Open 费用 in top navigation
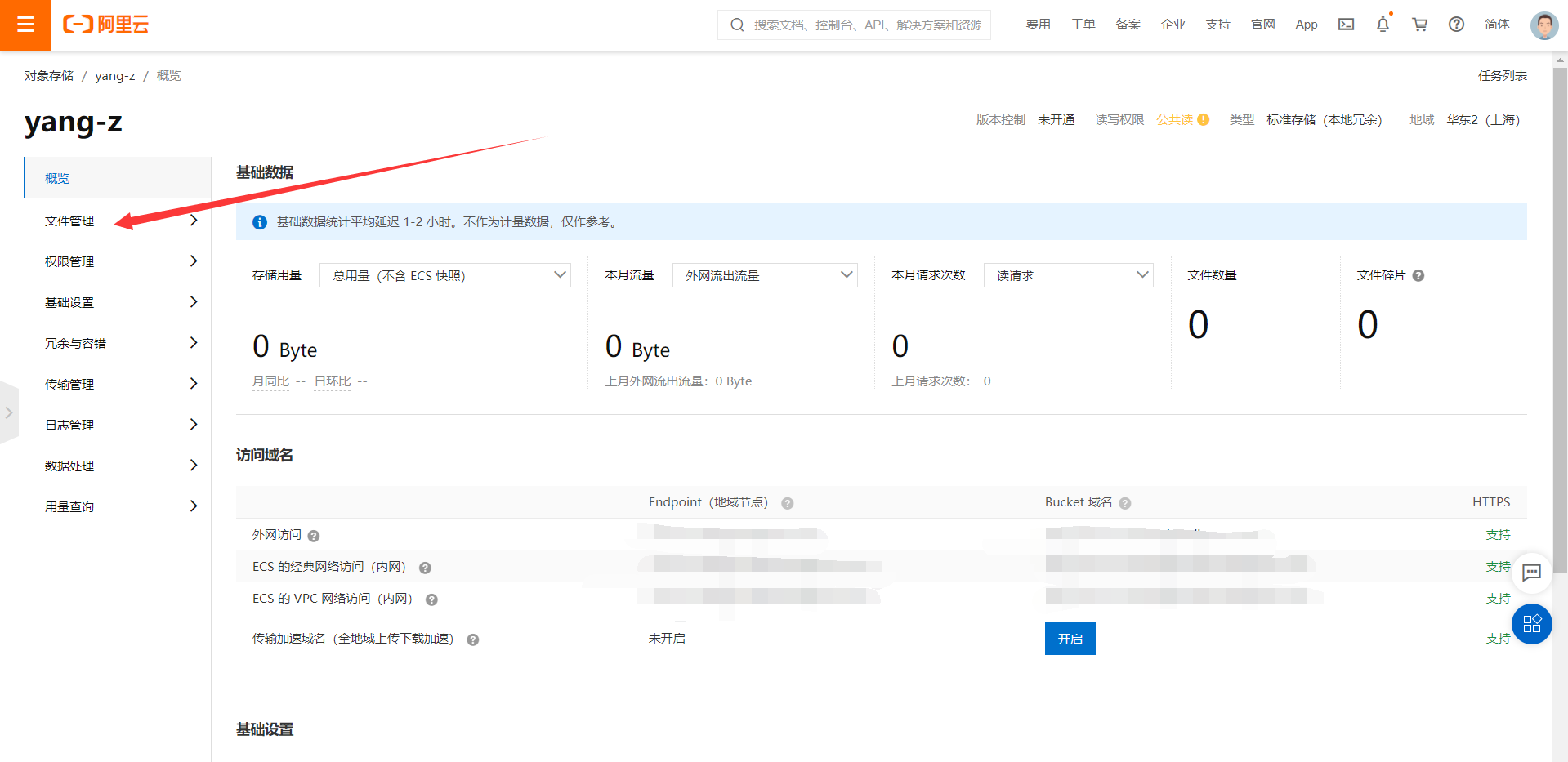Viewport: 1568px width, 762px height. pos(1038,25)
